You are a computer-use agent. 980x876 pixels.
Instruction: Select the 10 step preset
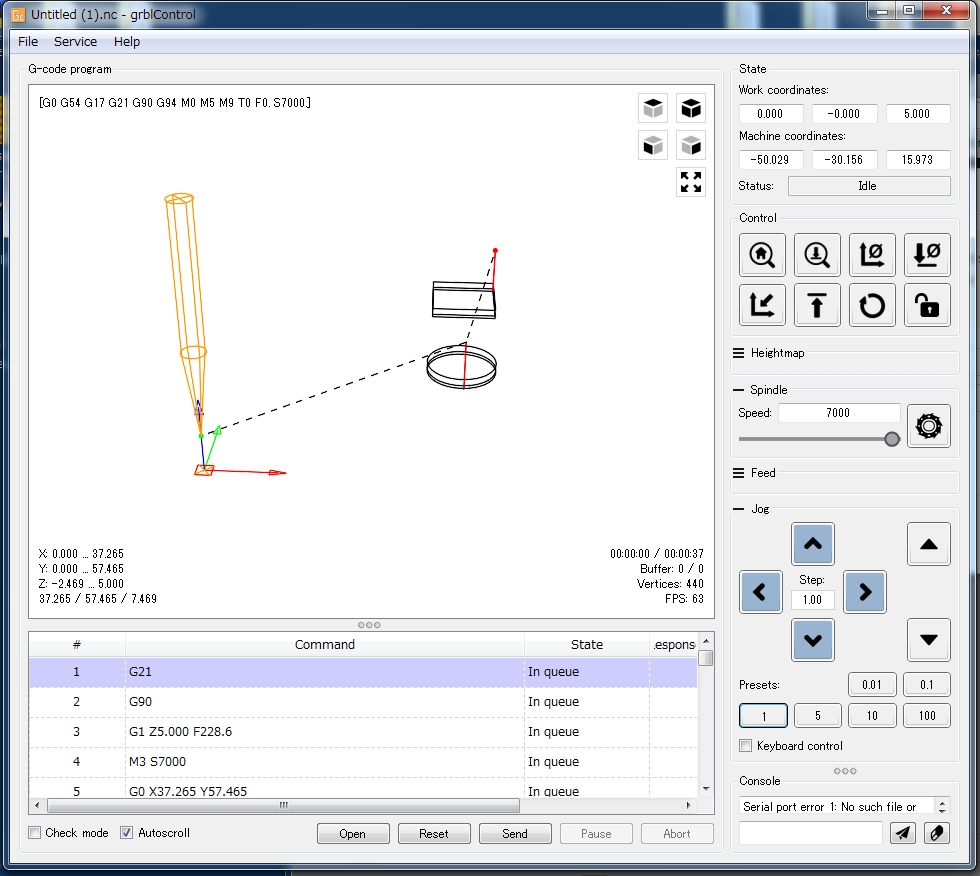point(872,715)
